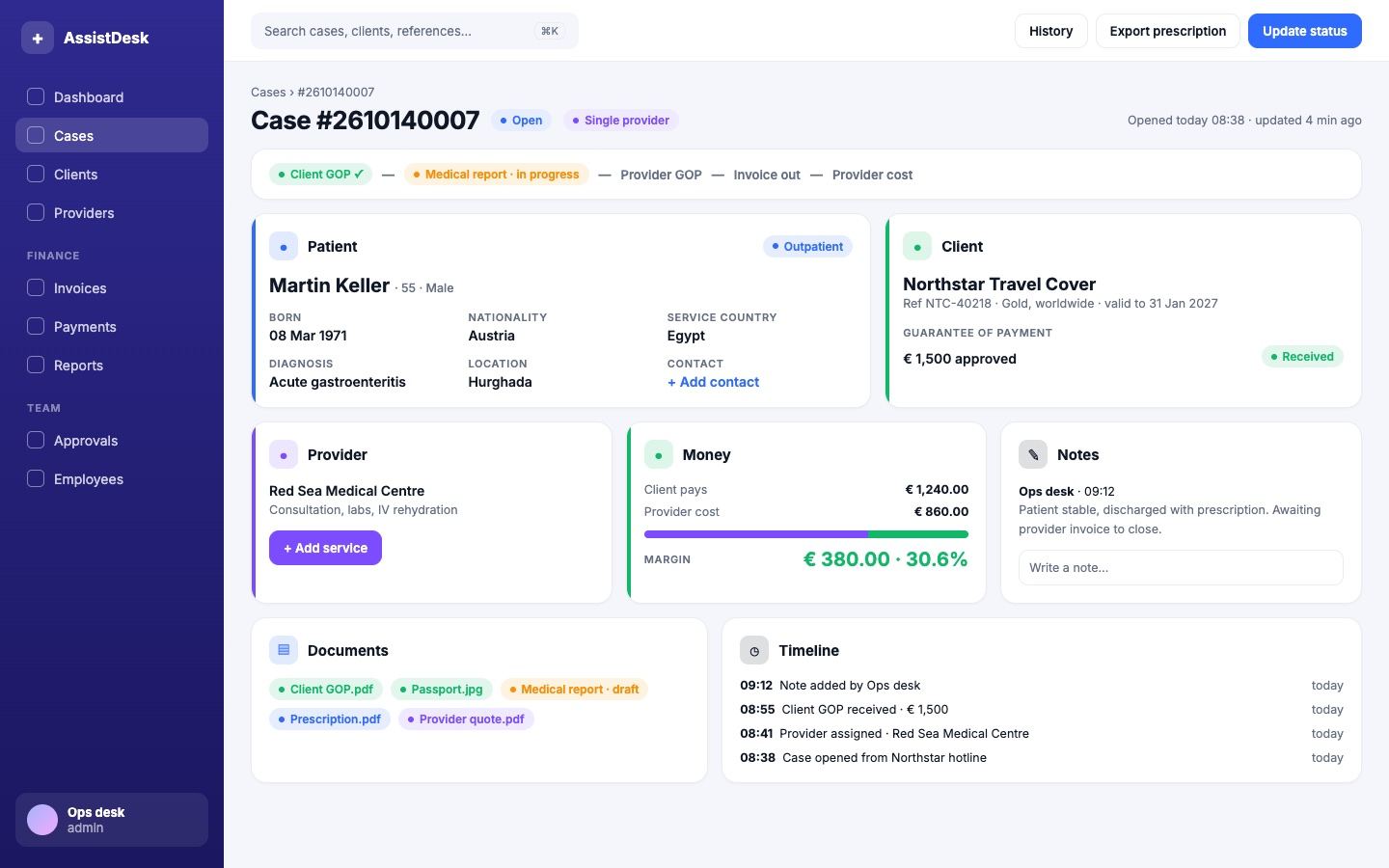Viewport: 1389px width, 868px height.
Task: Click the Dashboard sidebar icon box
Action: [x=36, y=96]
